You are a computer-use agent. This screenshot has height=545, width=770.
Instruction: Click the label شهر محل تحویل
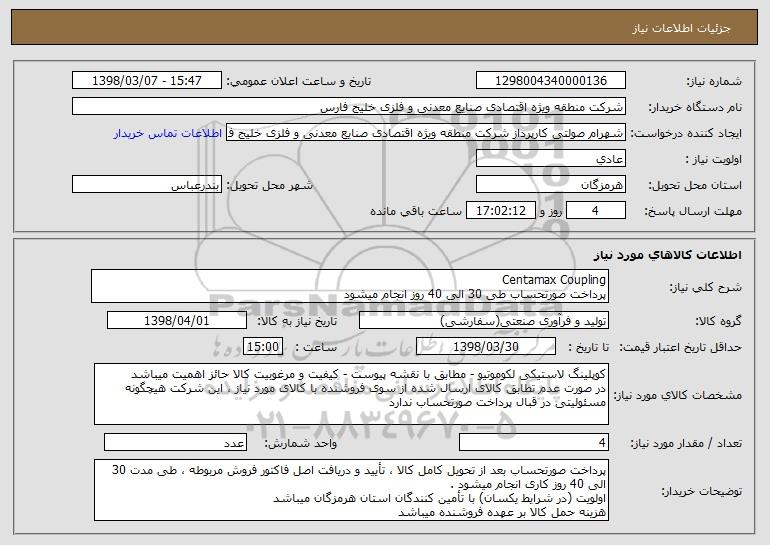click(x=269, y=185)
